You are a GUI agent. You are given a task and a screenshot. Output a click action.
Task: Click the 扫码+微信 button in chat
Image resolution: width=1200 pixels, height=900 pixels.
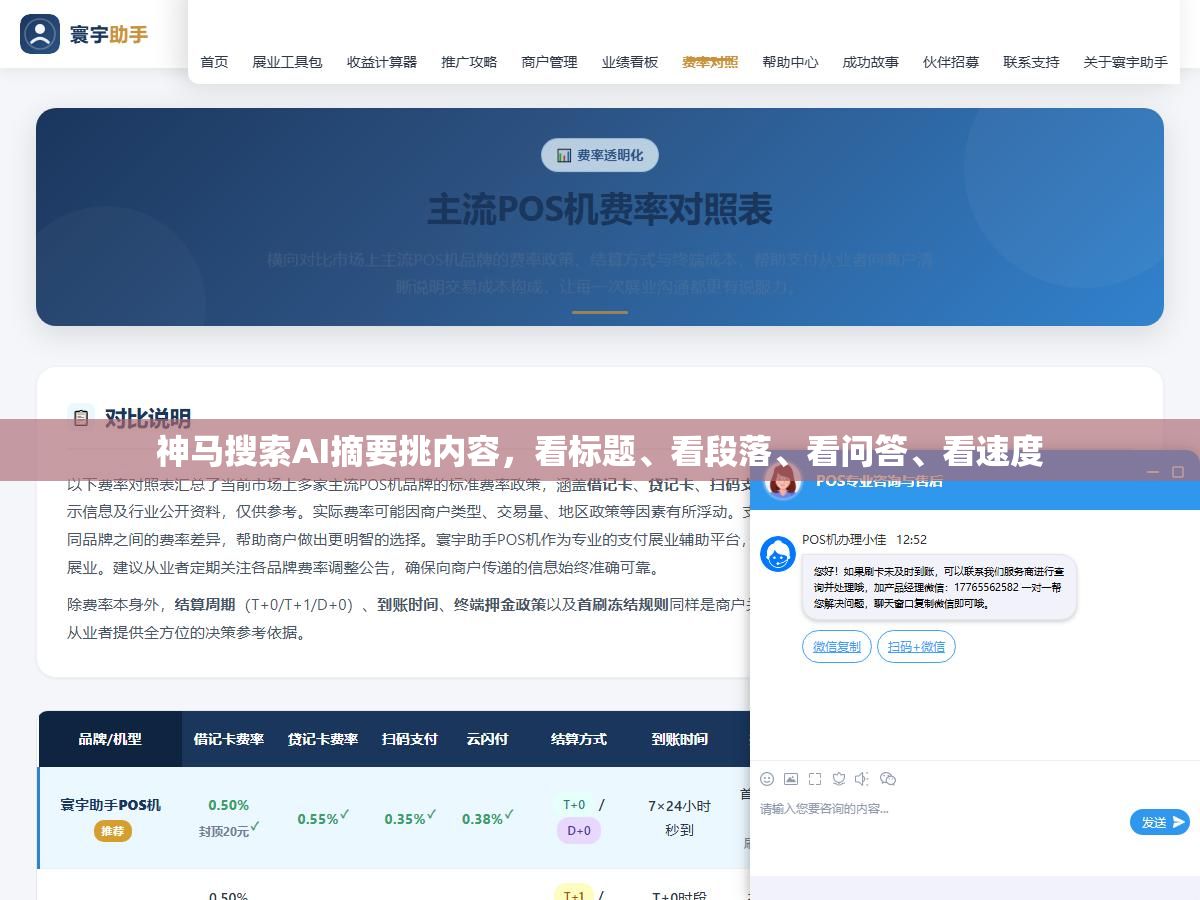[x=916, y=646]
